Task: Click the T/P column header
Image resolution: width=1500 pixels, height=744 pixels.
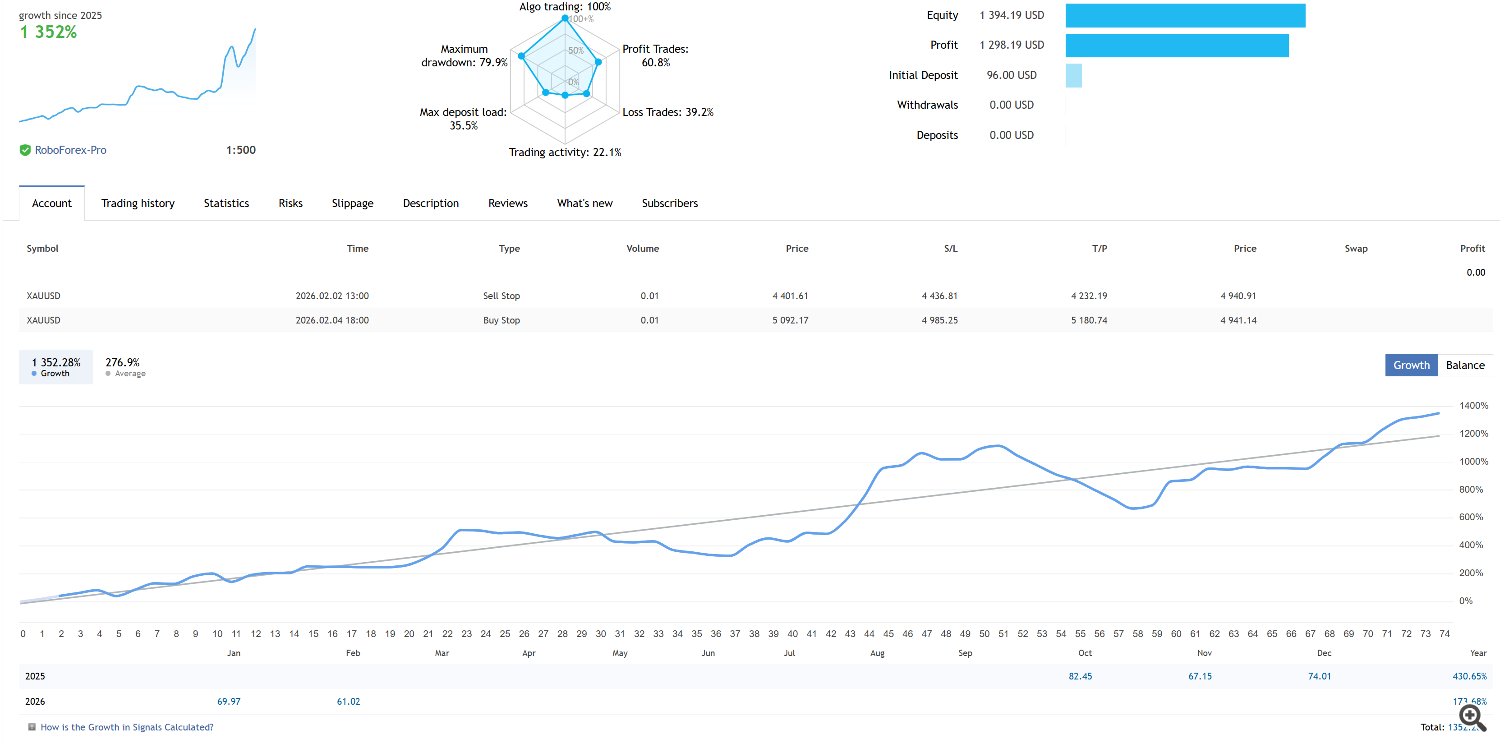Action: click(x=1099, y=249)
